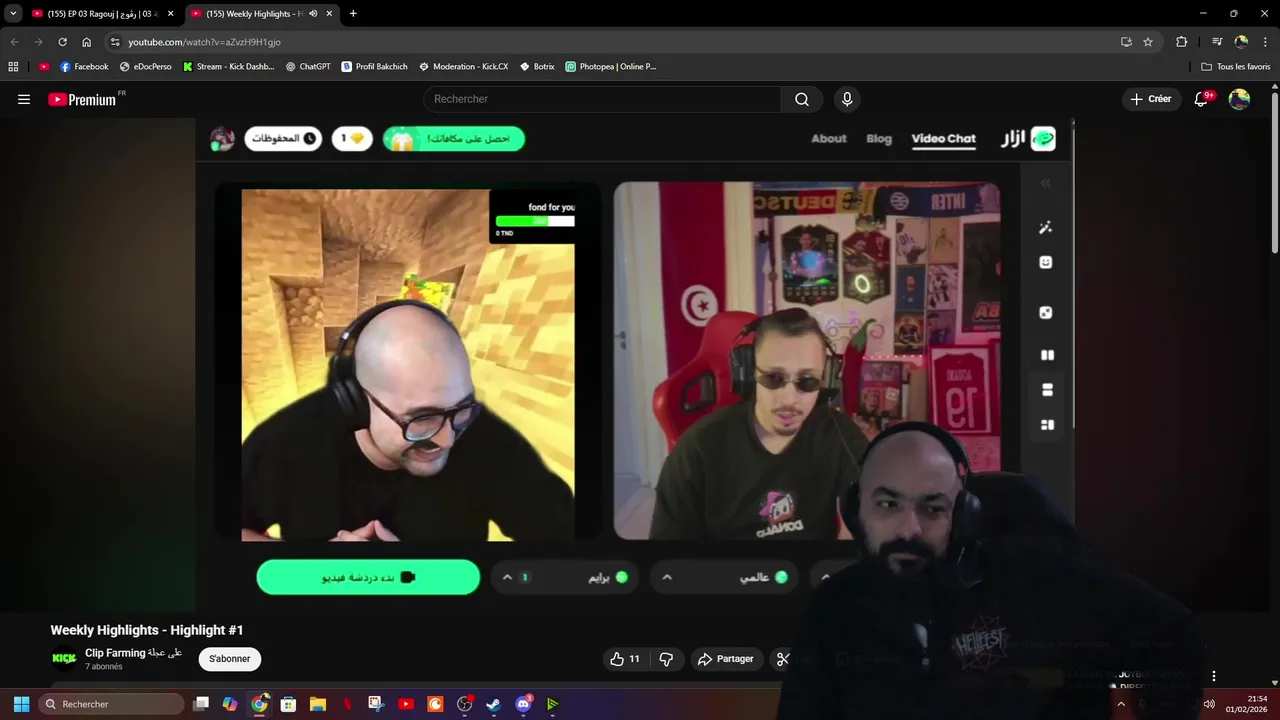Open Chrome extensions puzzle icon
The image size is (1280, 720).
click(x=1181, y=42)
